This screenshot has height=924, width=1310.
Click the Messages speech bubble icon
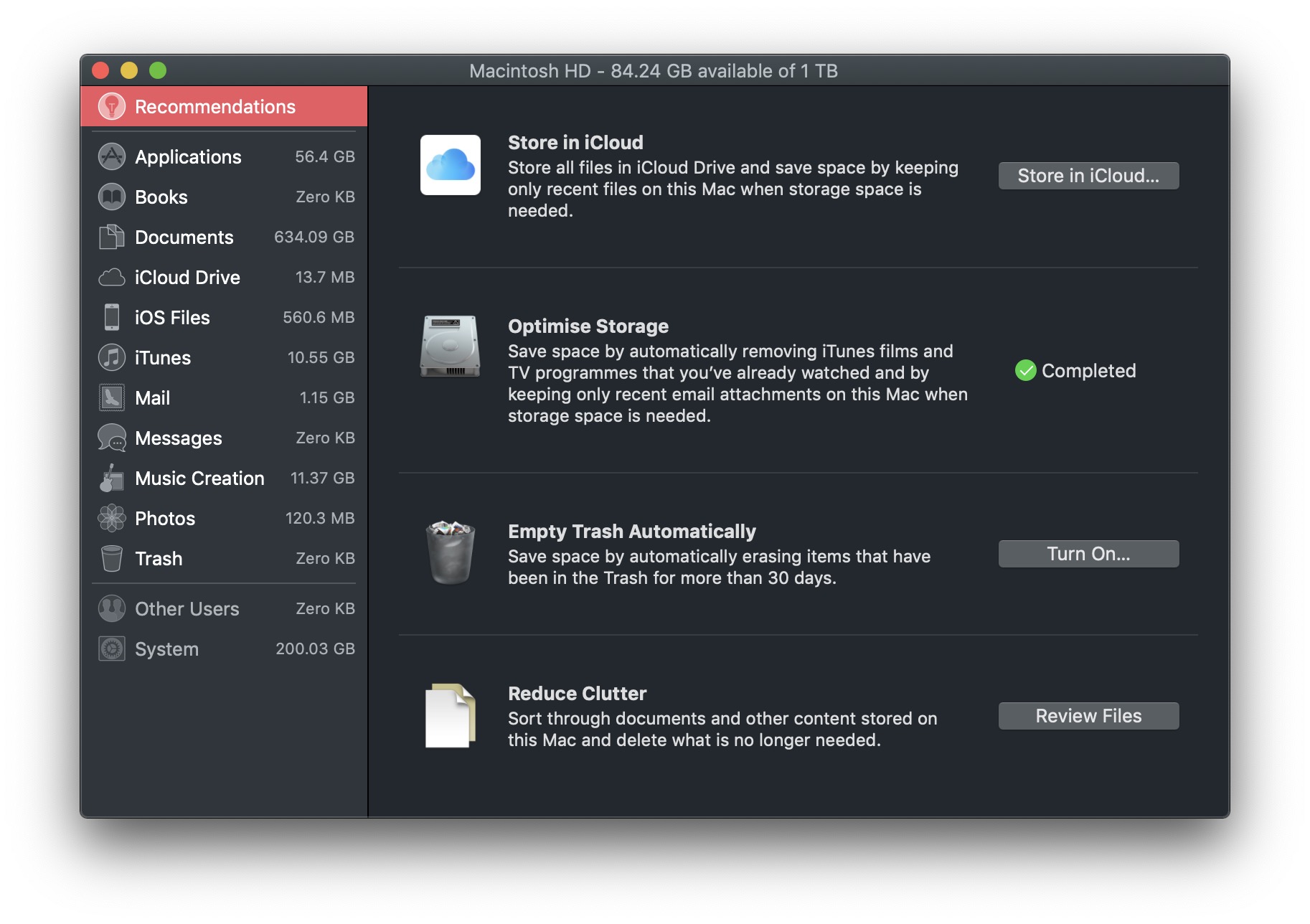tap(112, 438)
